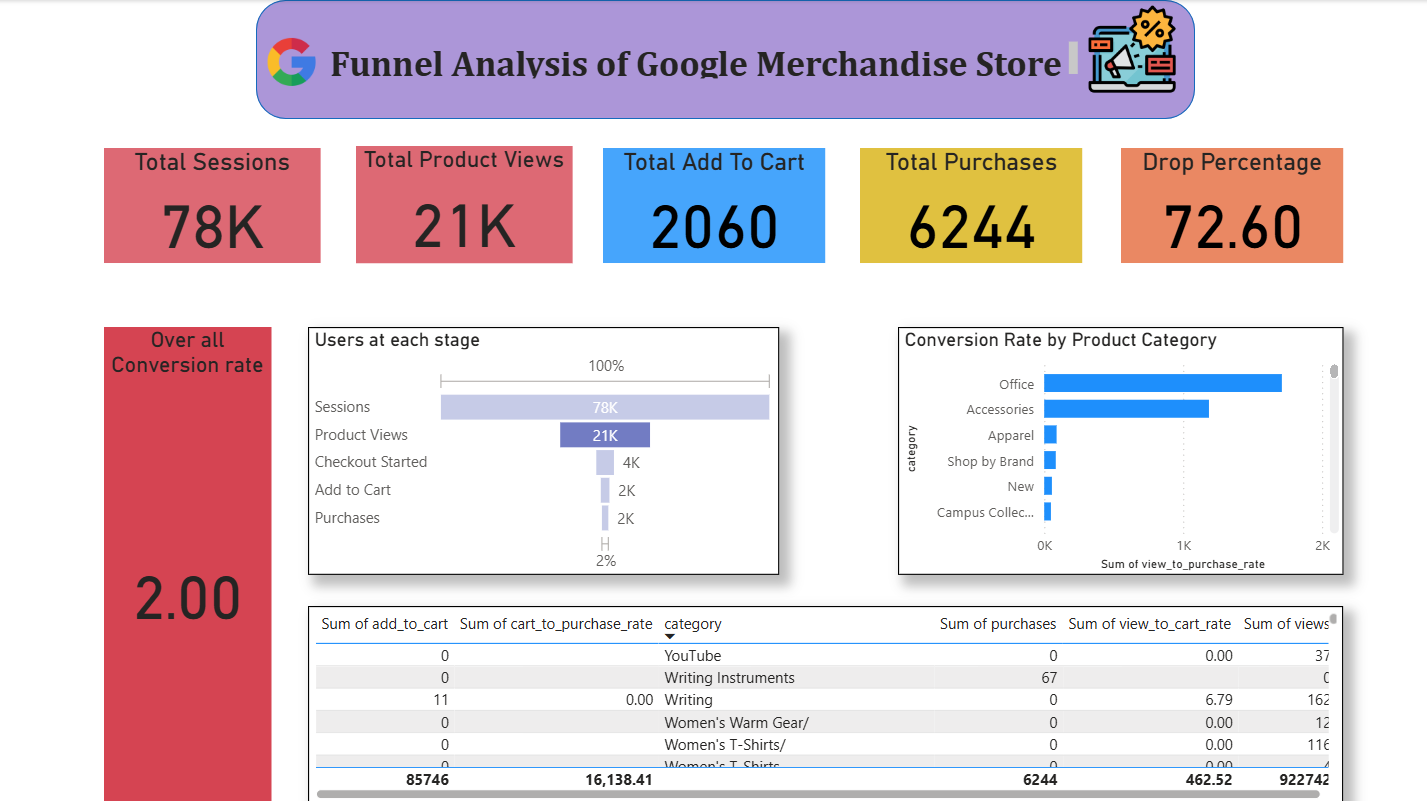Click the 11 add_to_cart cell
The image size is (1427, 801).
(x=441, y=700)
